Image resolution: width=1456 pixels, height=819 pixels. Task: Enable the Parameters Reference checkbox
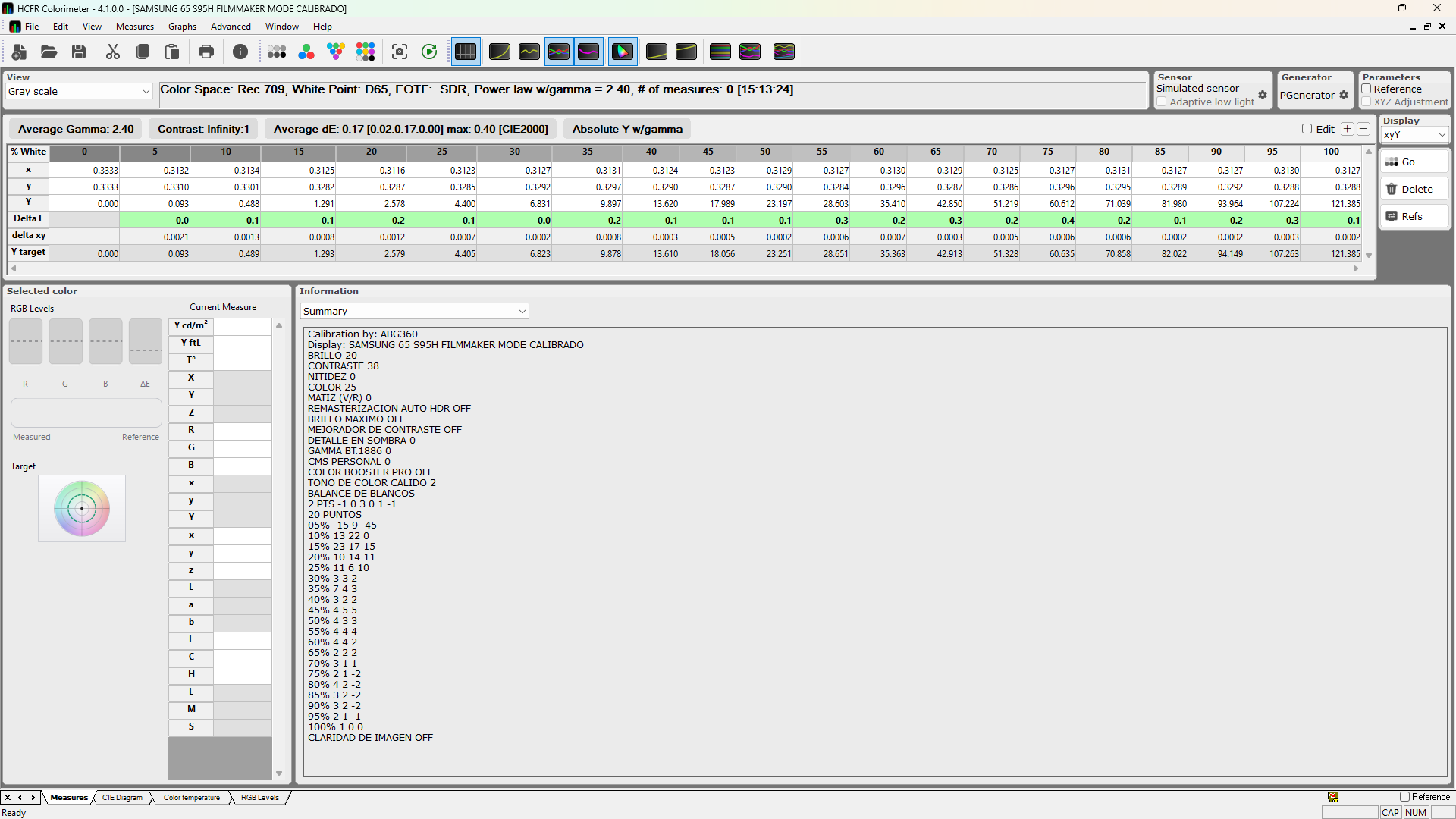[x=1367, y=89]
